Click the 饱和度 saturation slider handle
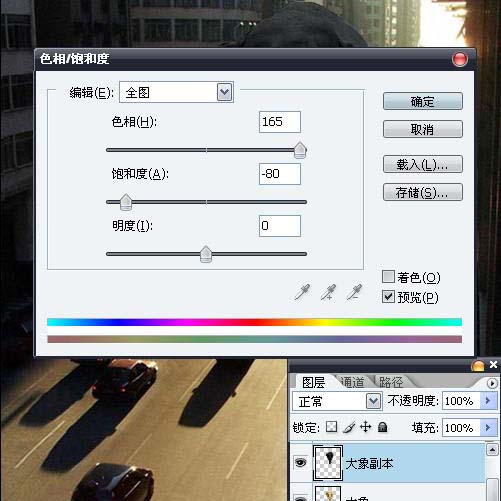501x501 pixels. 126,202
